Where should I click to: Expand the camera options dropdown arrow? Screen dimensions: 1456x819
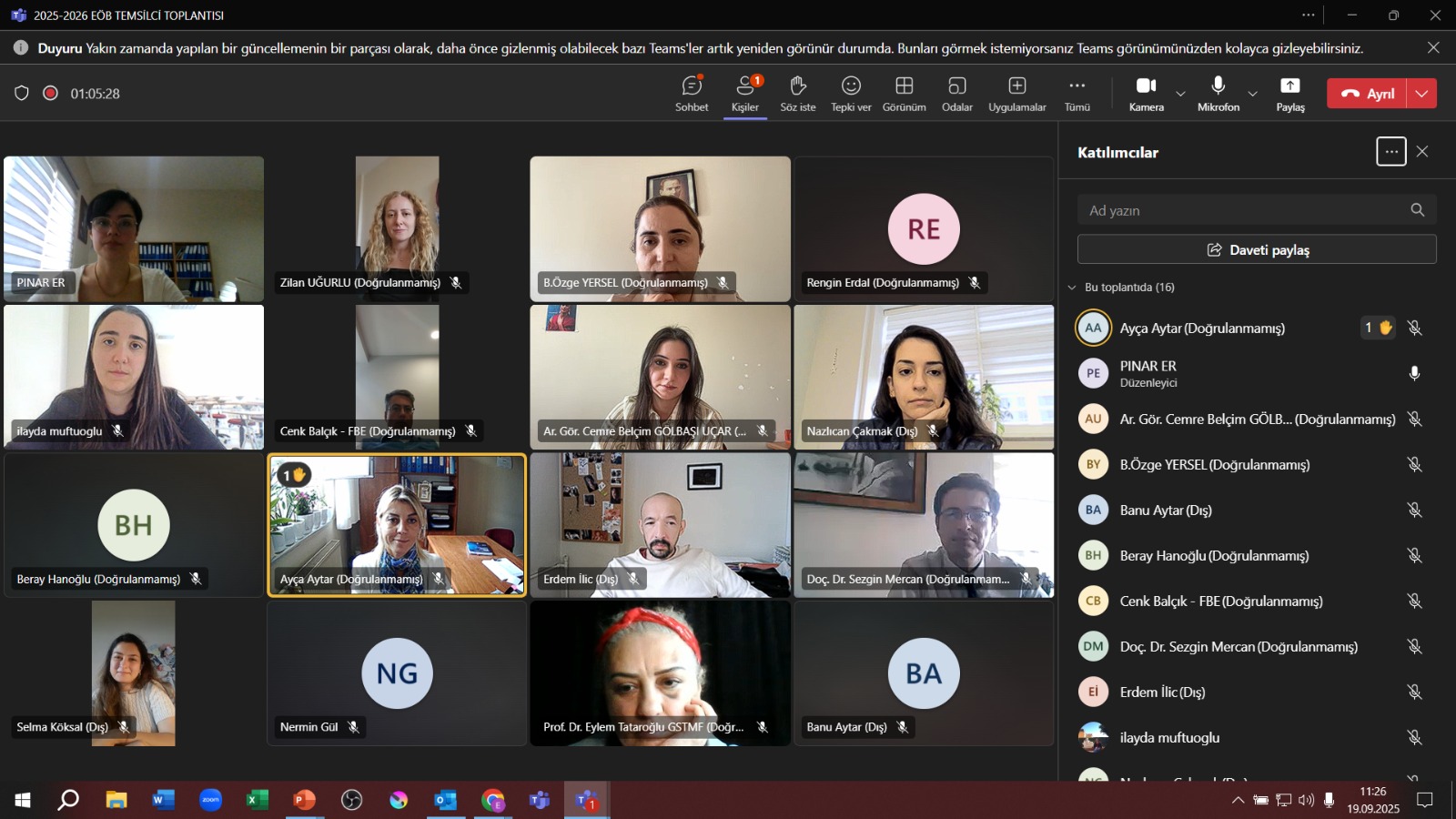pos(1180,94)
